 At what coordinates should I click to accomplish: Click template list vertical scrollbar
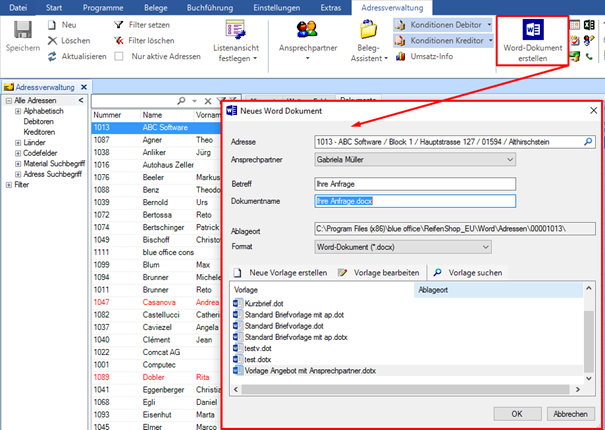(589, 341)
